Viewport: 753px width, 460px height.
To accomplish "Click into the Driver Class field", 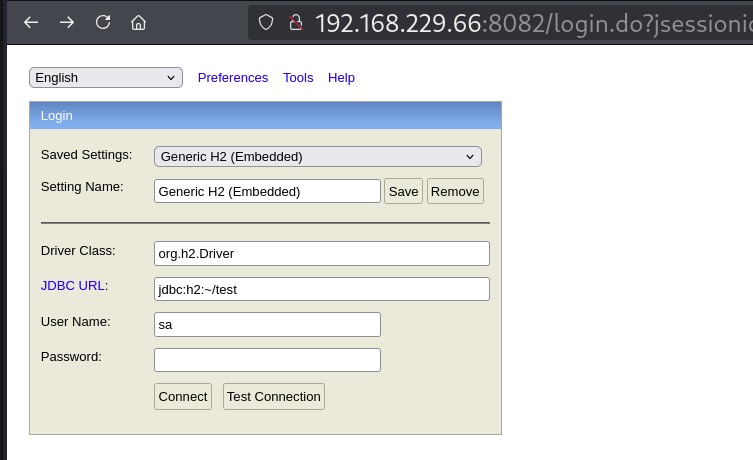I will (x=321, y=253).
